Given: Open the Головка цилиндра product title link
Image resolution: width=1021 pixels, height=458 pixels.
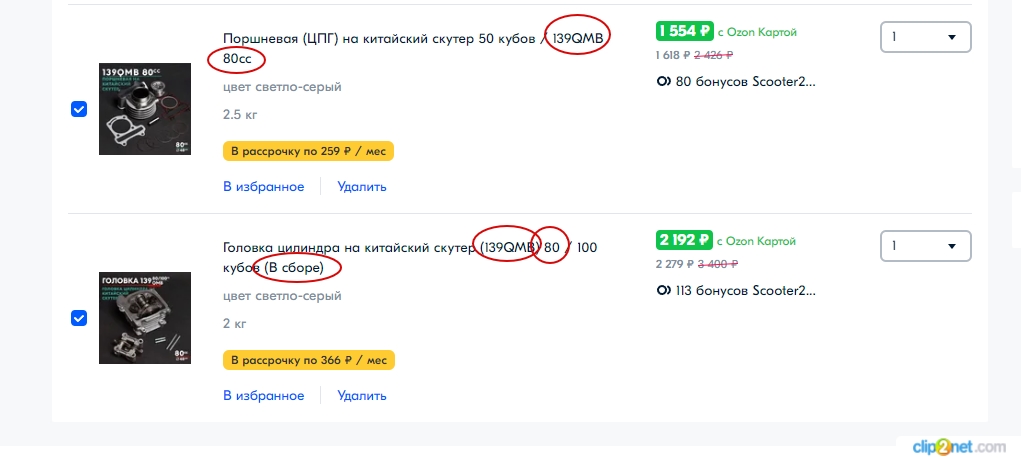Looking at the screenshot, I should [349, 247].
